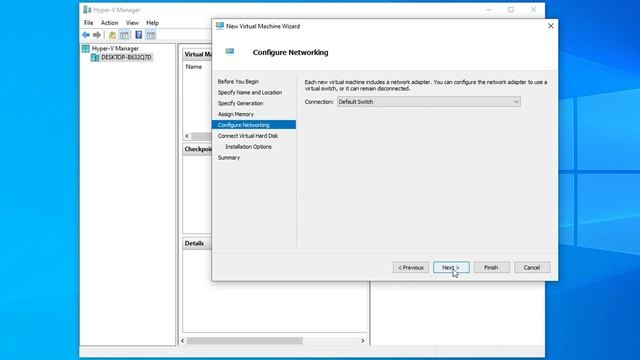This screenshot has width=640, height=360.
Task: Open the Connection dropdown showing Default Switch
Action: point(429,102)
